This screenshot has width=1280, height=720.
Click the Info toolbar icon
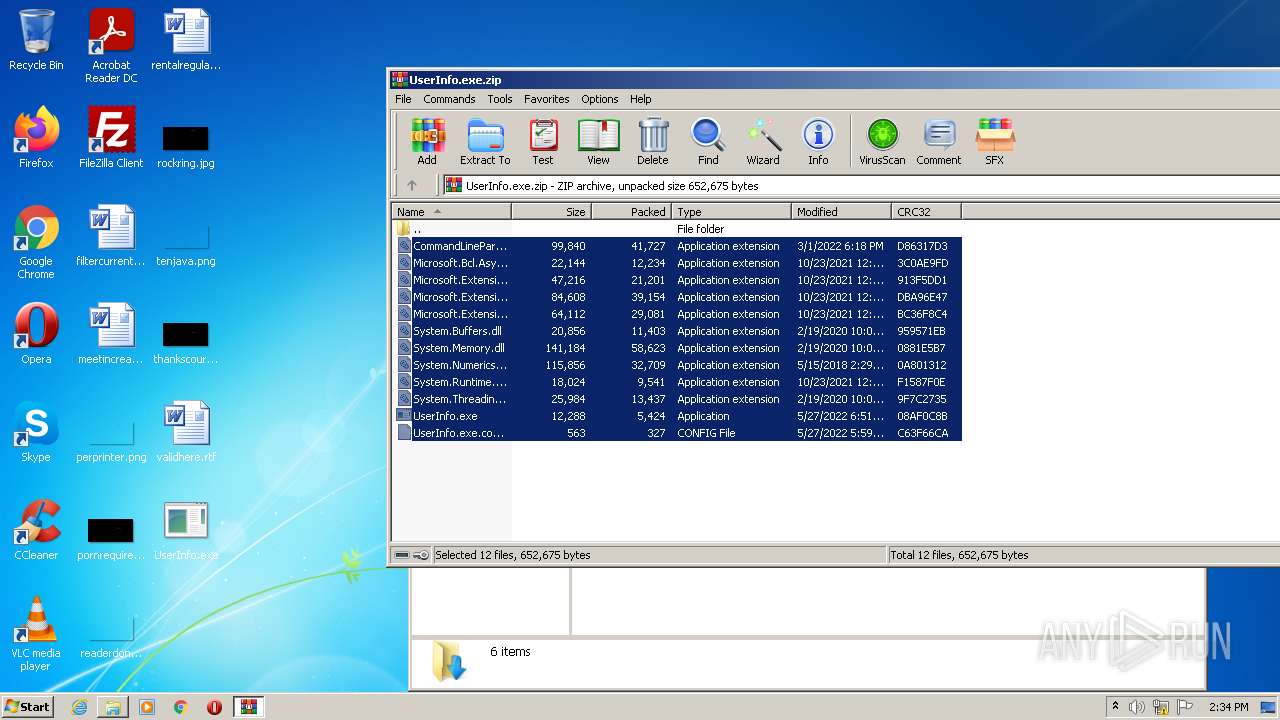(818, 141)
